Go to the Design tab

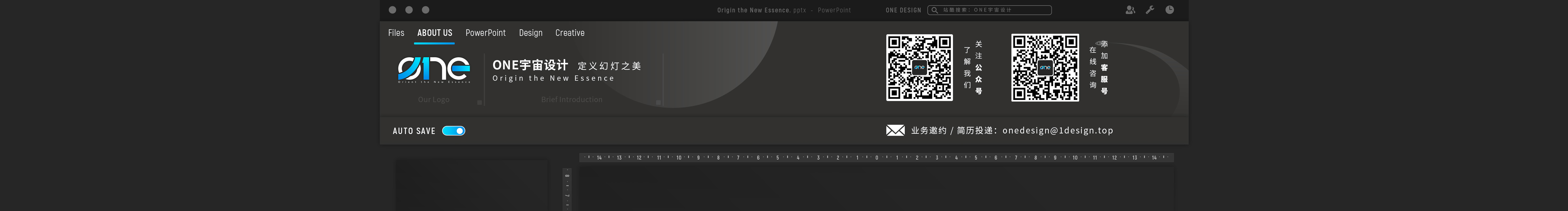[531, 33]
